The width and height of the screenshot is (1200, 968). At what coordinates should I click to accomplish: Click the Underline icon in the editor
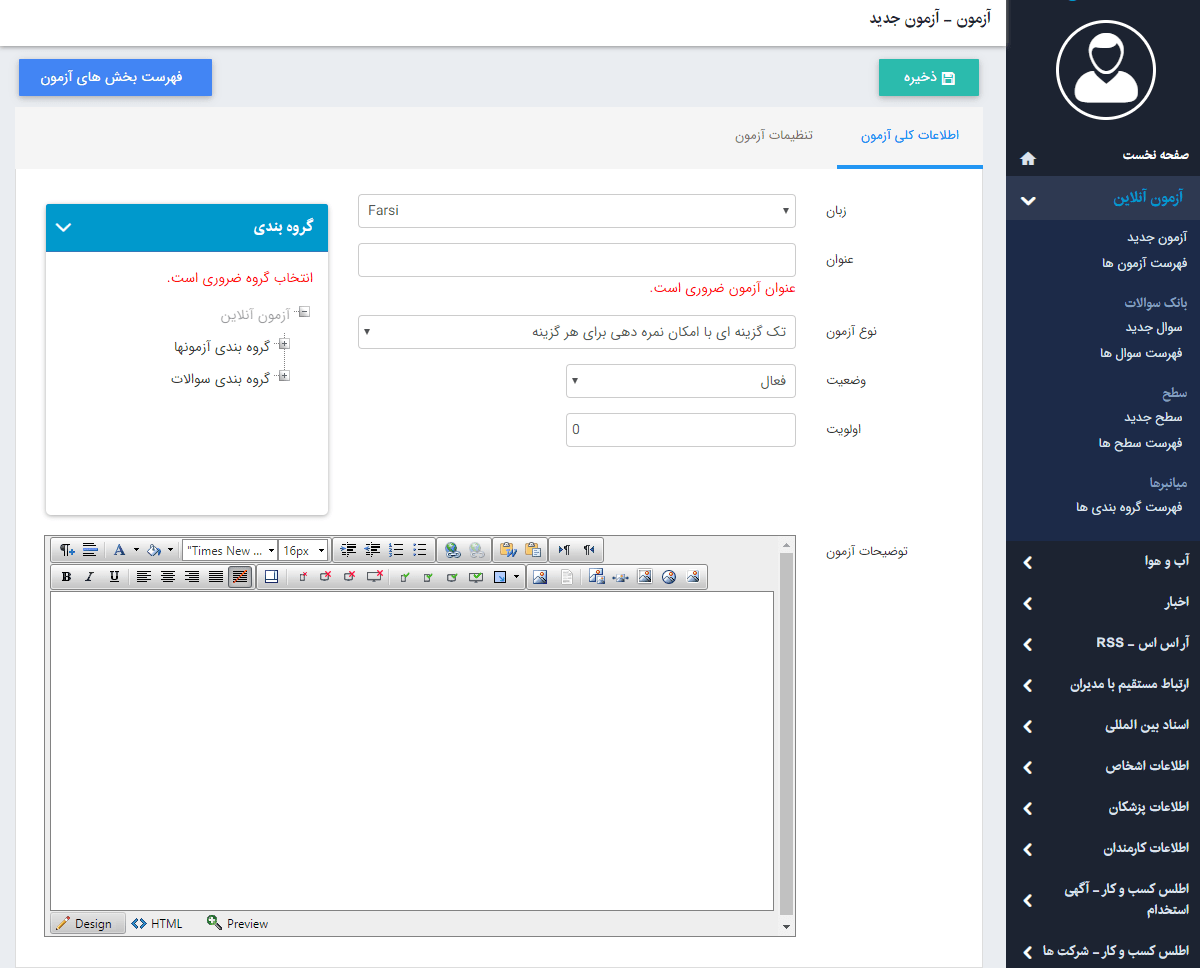point(114,576)
